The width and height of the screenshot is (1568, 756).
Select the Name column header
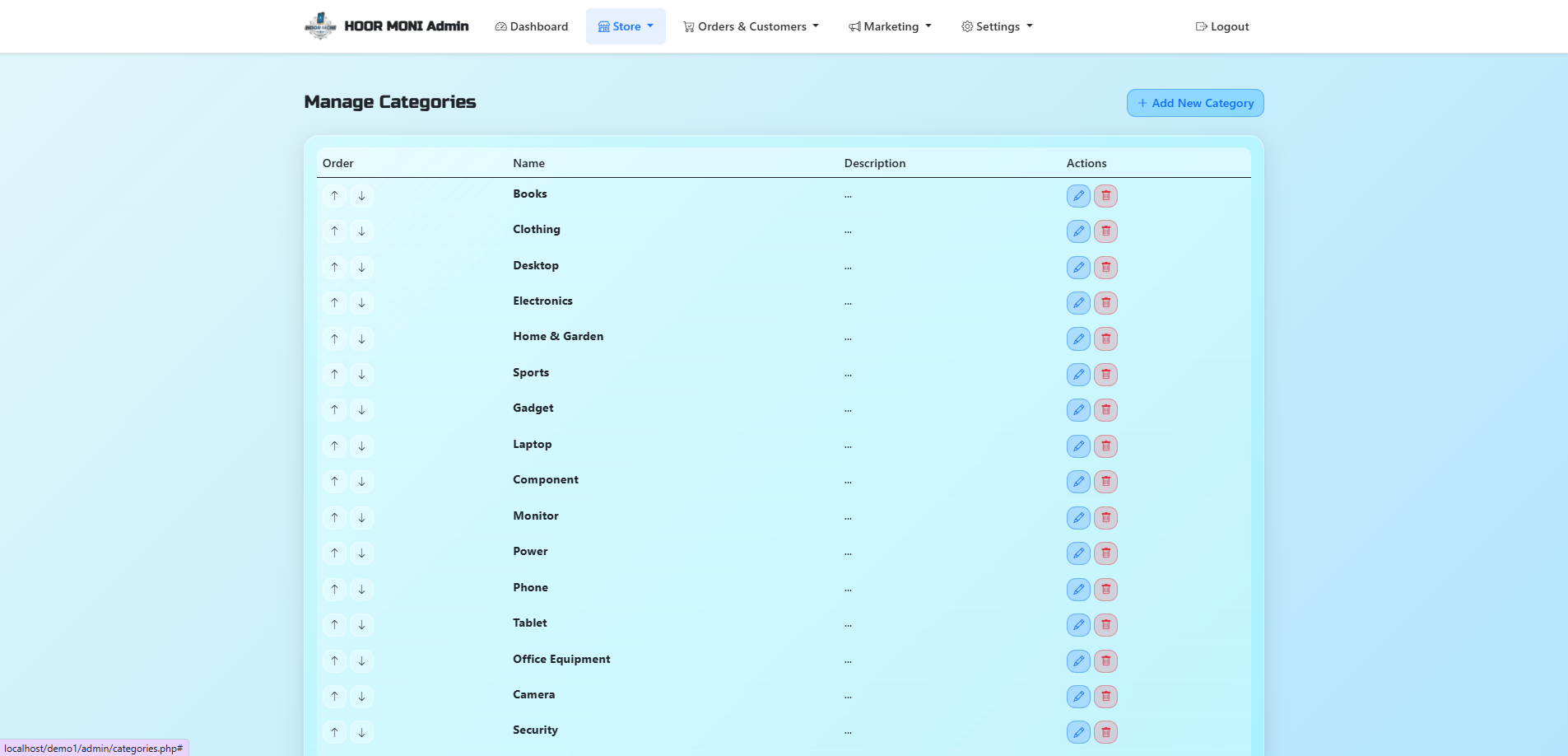(x=528, y=163)
